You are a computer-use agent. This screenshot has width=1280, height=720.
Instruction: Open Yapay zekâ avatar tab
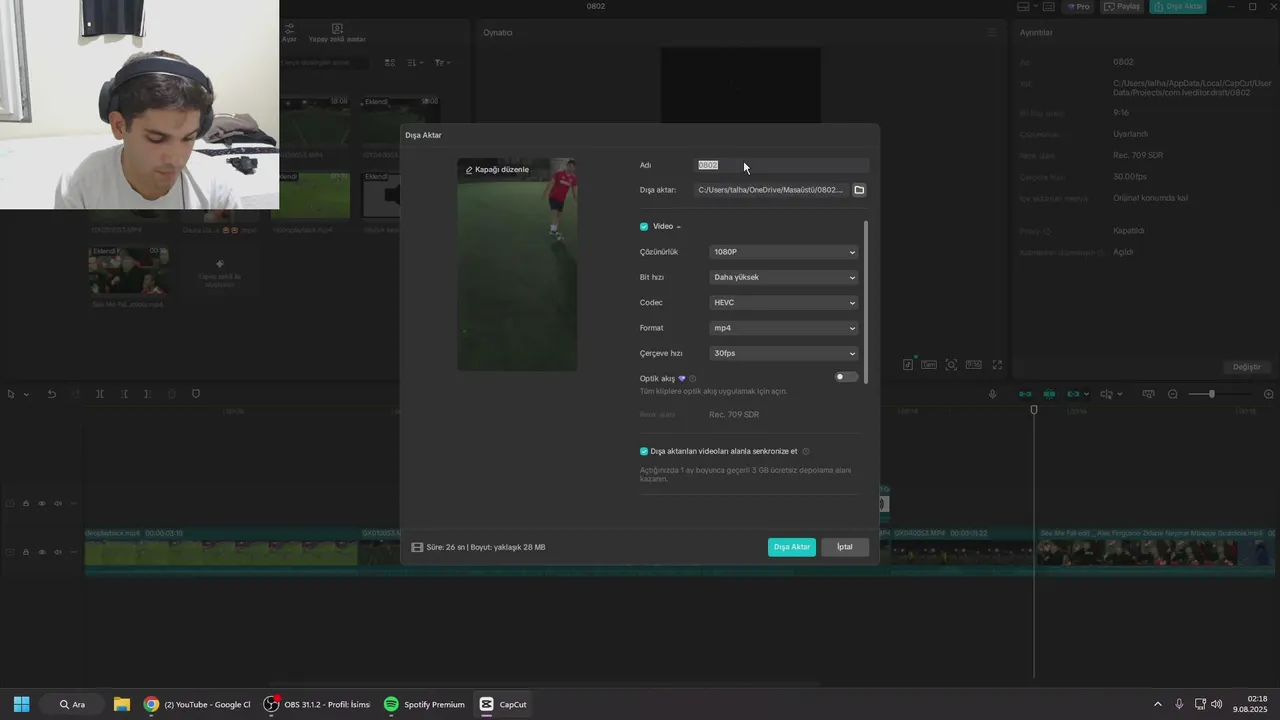[x=337, y=33]
